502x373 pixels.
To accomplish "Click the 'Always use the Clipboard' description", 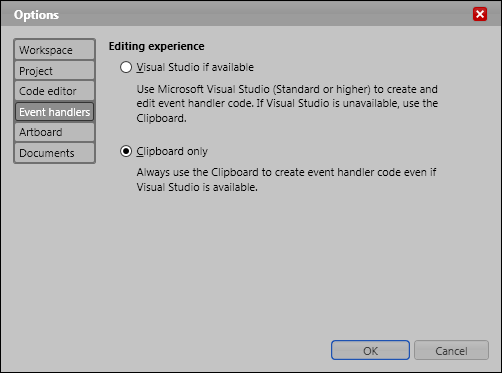I will point(286,180).
